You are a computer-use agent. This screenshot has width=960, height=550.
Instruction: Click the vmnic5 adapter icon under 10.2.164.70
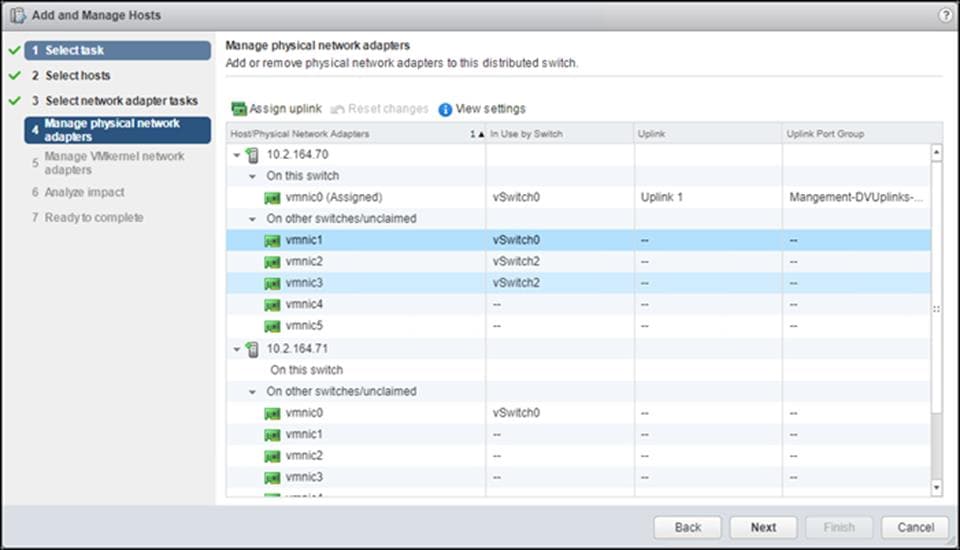click(x=272, y=326)
